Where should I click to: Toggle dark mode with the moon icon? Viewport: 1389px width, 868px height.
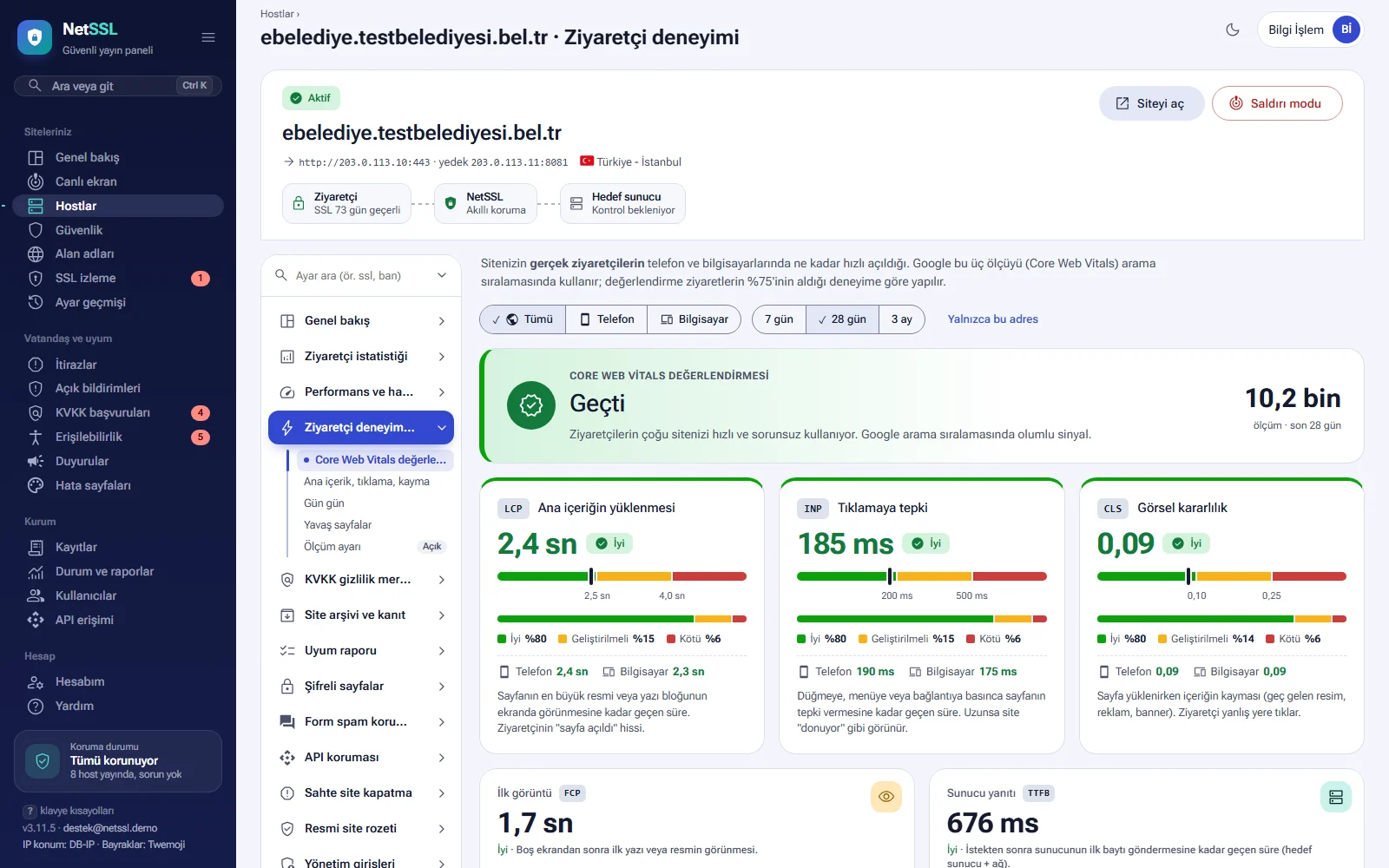pos(1232,30)
